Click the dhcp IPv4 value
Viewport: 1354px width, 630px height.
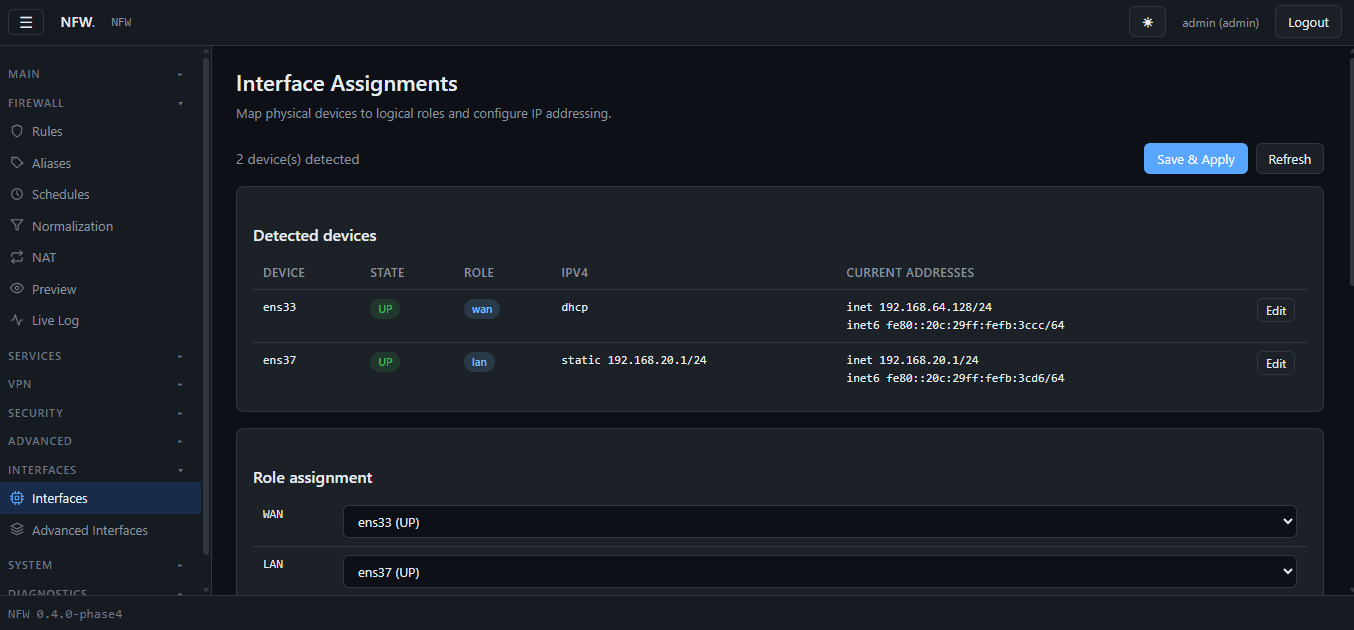click(575, 307)
